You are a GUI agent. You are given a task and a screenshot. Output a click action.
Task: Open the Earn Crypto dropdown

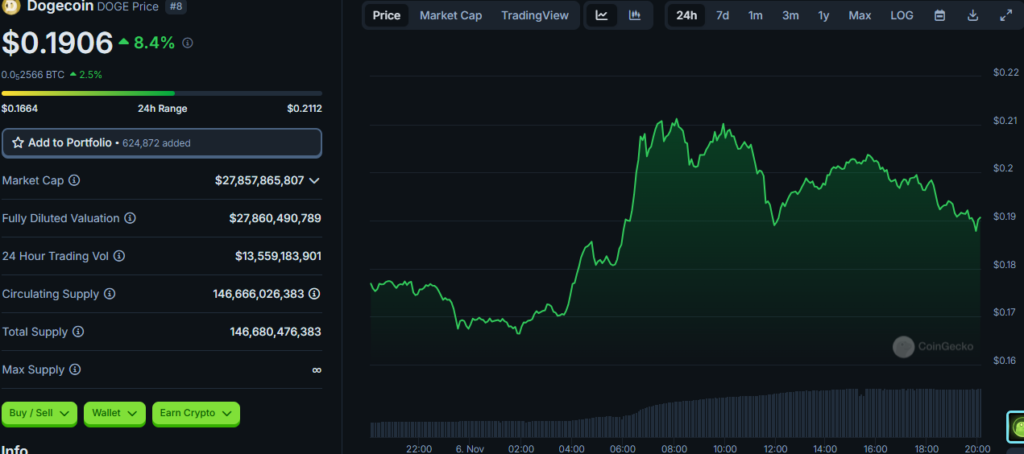click(x=196, y=413)
